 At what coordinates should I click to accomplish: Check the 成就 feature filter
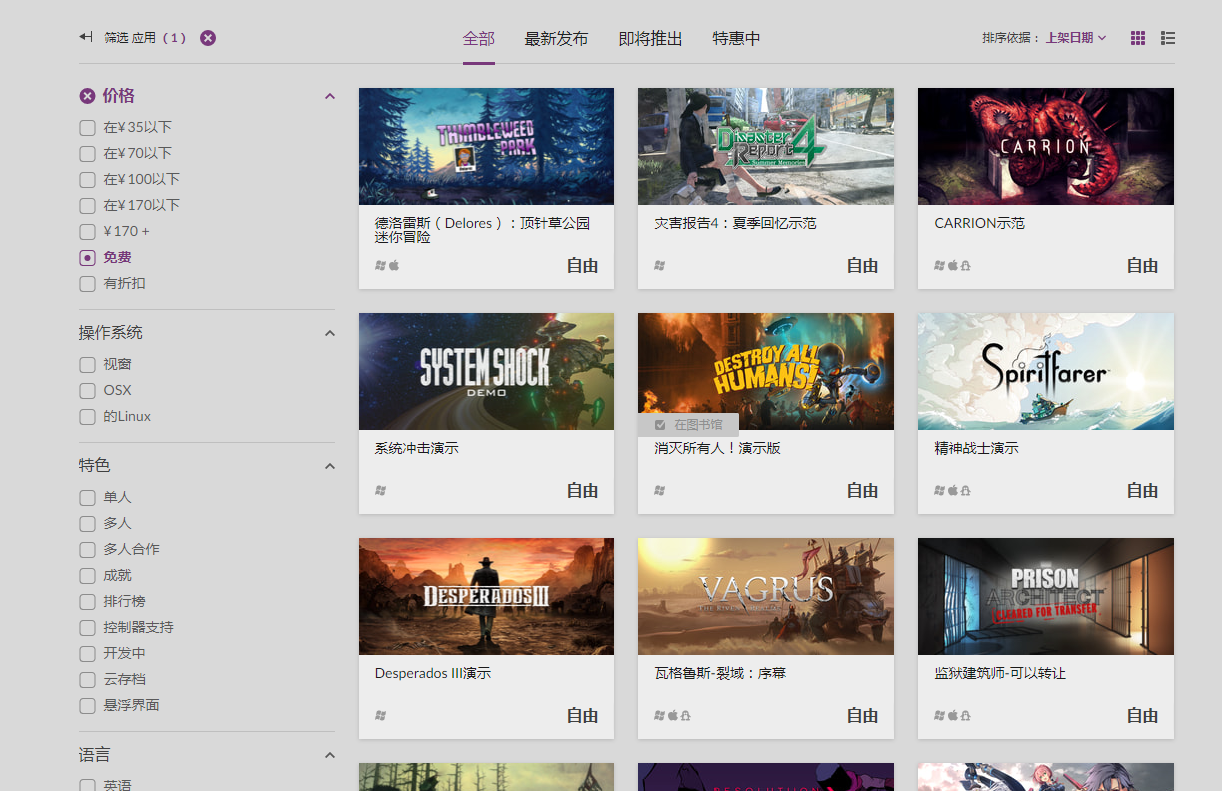87,575
